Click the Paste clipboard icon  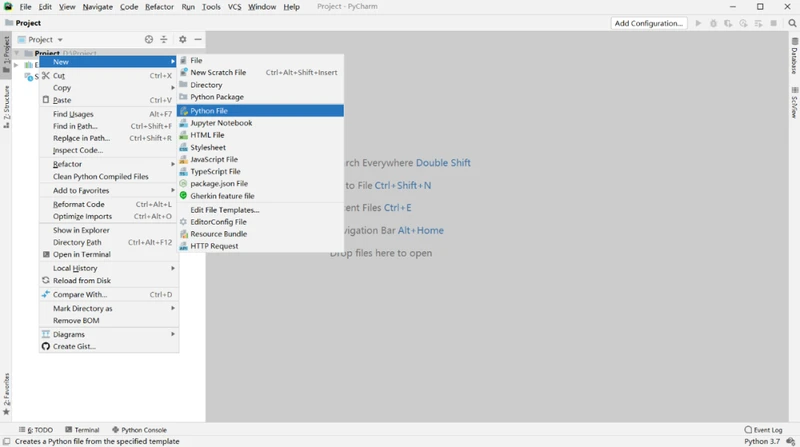46,100
